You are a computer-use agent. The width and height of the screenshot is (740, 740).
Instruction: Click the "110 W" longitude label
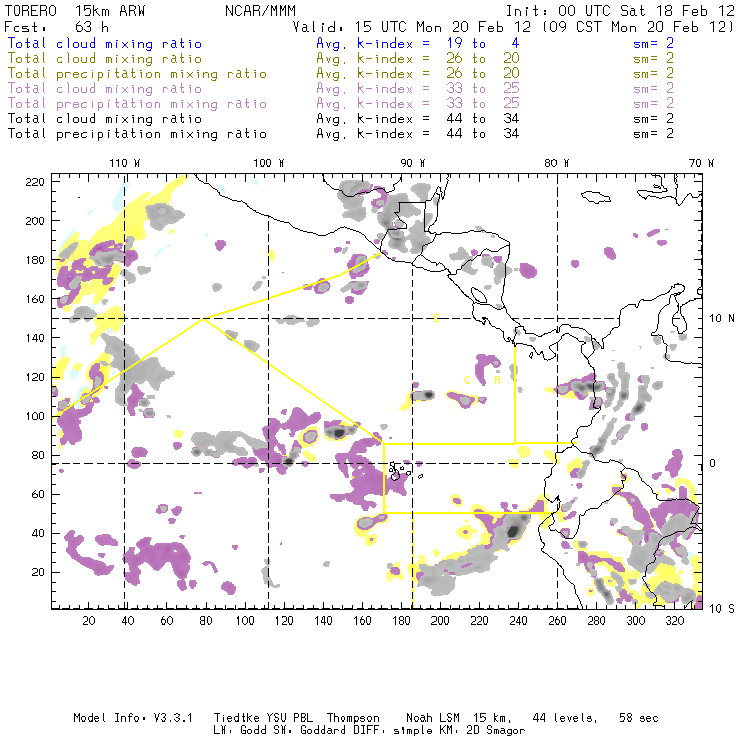click(125, 163)
